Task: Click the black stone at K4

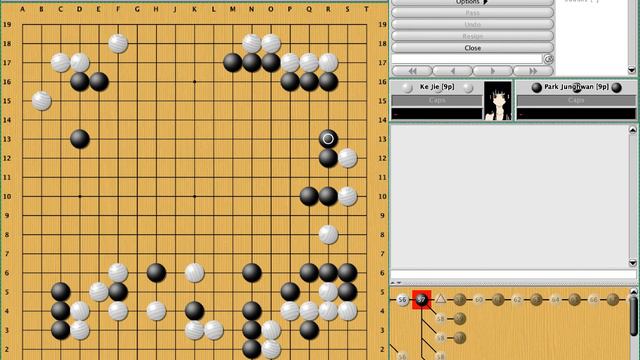Action: tap(194, 311)
